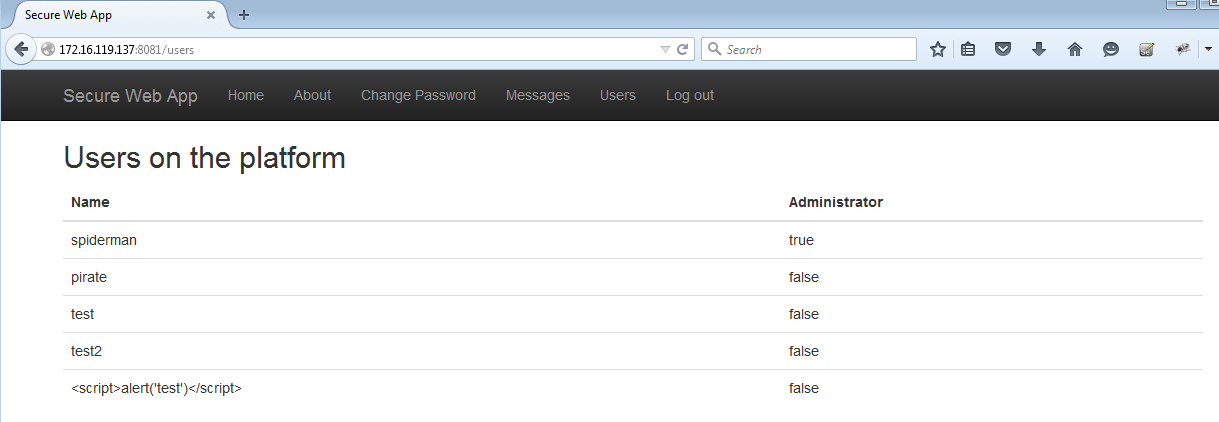Click the address bar URL field
Screen dimensions: 1219x422
pyautogui.click(x=355, y=49)
